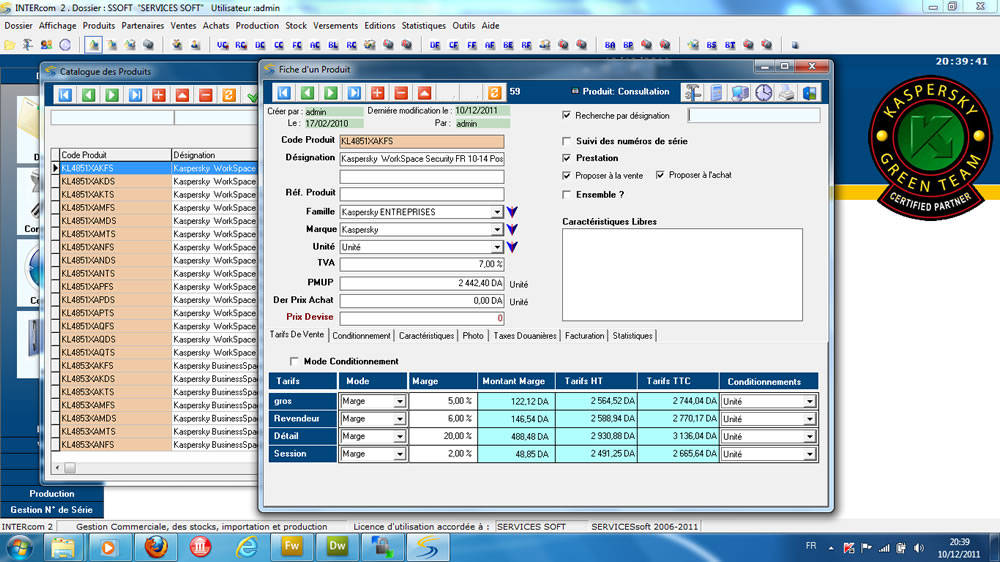Viewport: 1000px width, 562px height.
Task: Click red plus icon in Catalogue des Produits
Action: [159, 95]
